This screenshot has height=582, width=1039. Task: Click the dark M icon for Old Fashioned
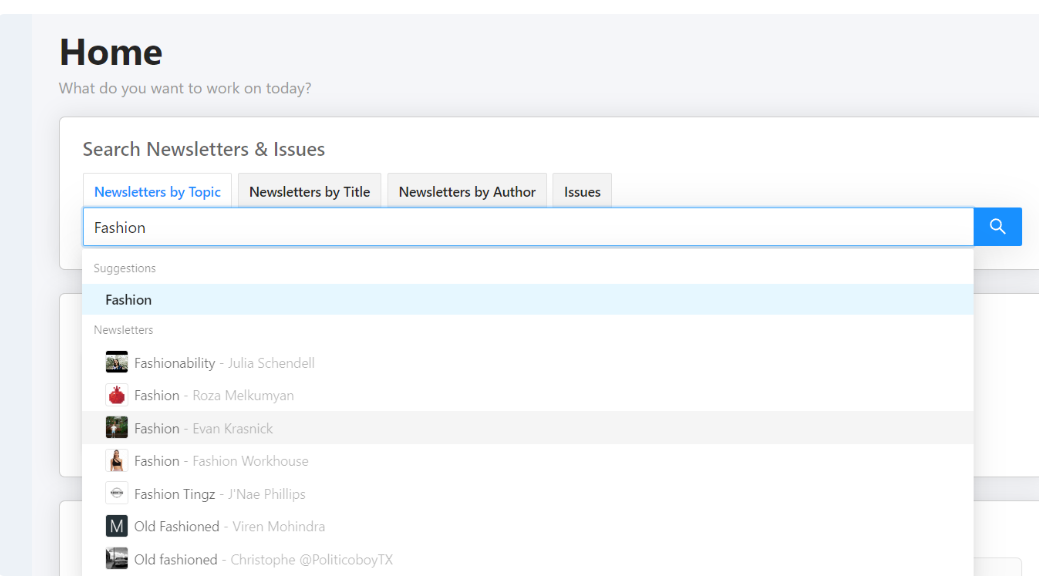pos(117,527)
